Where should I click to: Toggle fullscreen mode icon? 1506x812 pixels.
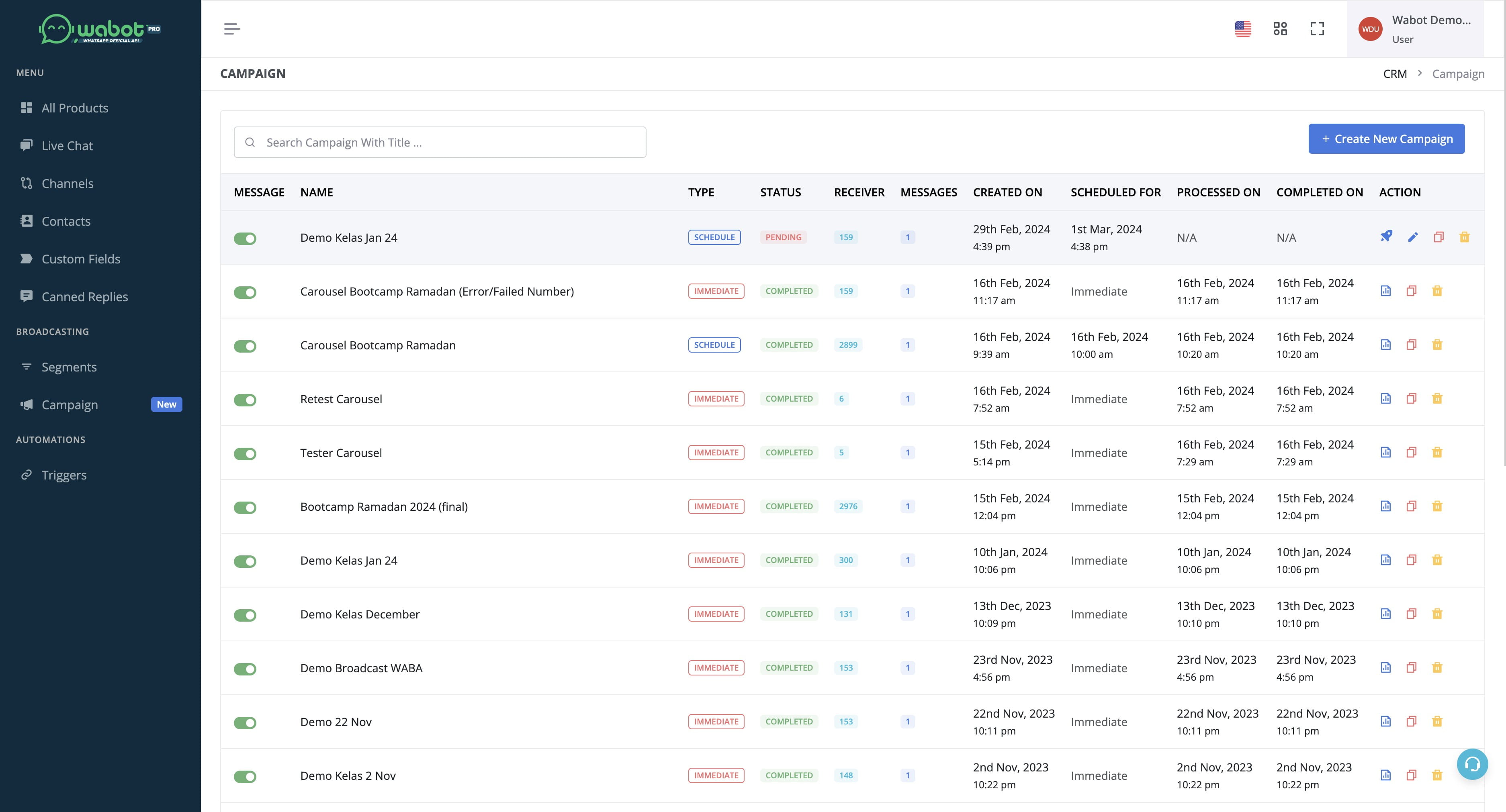(1317, 29)
